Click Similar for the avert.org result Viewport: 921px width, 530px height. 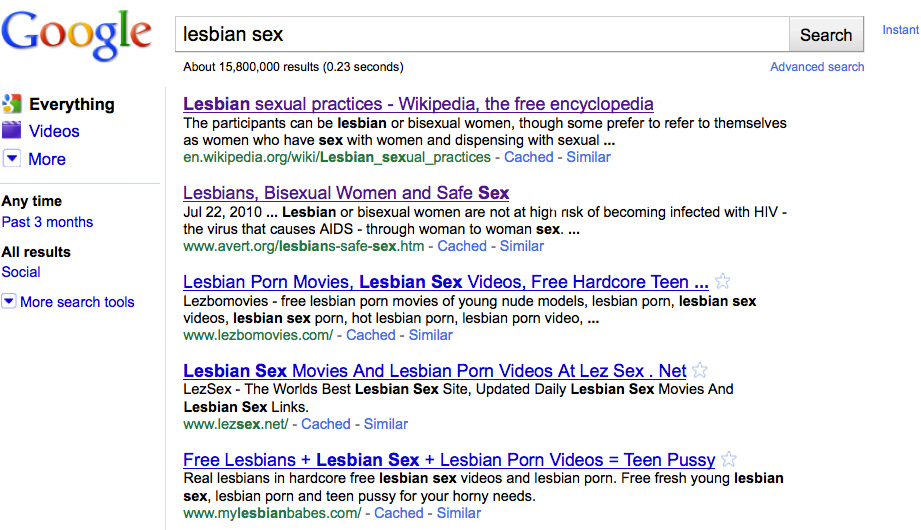point(522,246)
